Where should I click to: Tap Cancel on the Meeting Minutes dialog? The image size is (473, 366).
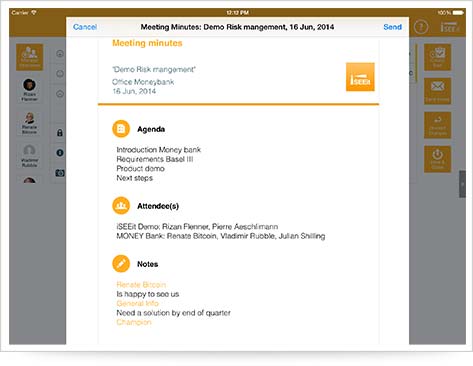(85, 27)
